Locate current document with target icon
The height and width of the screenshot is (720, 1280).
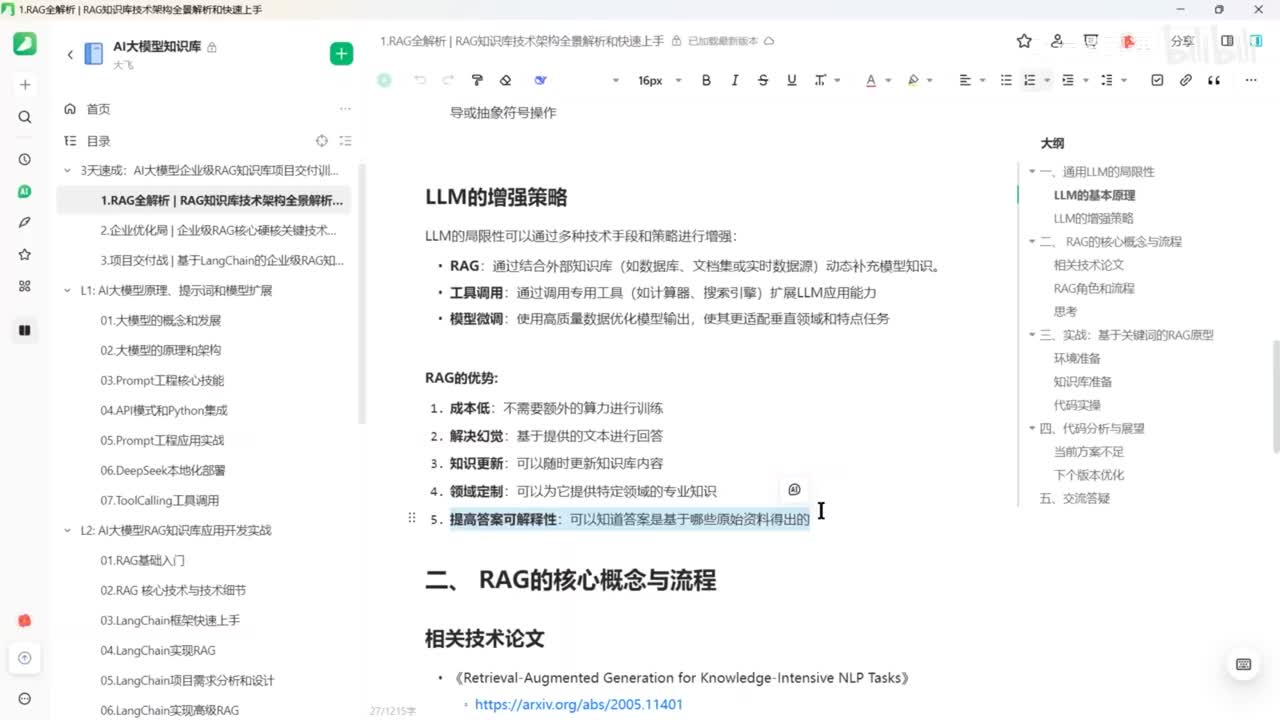pos(322,141)
